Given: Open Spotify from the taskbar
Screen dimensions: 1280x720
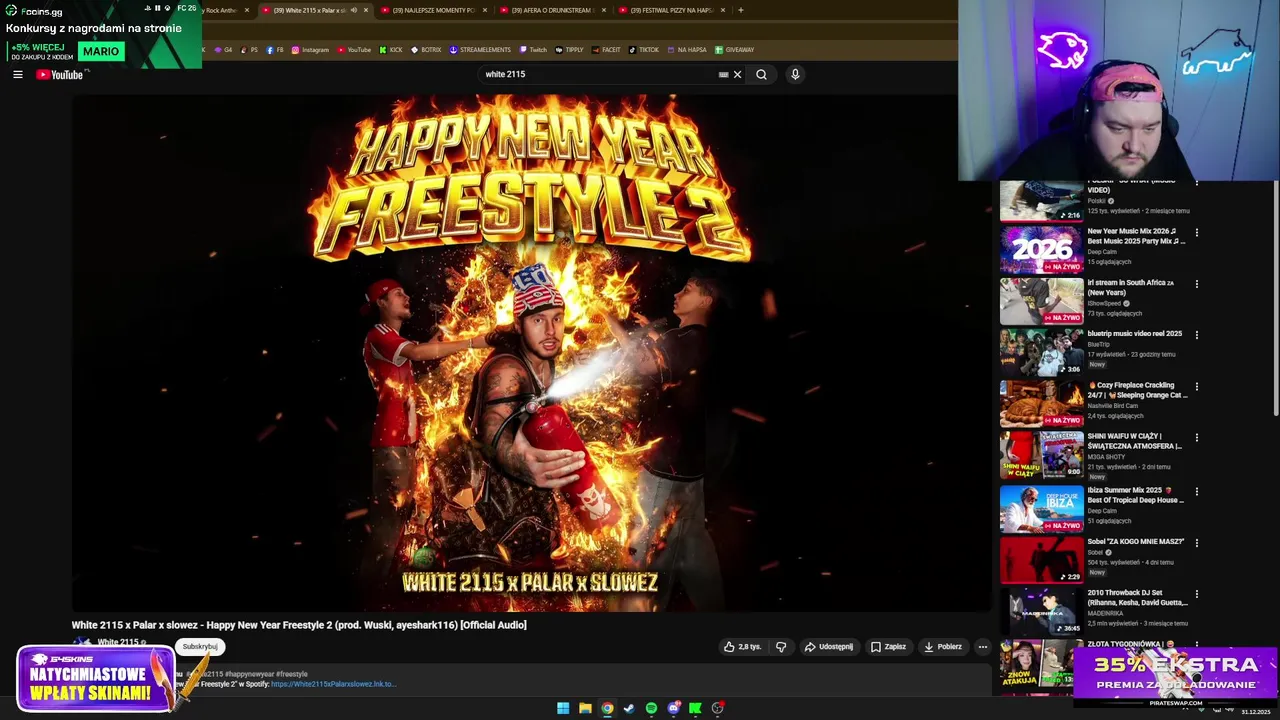Looking at the screenshot, I should coord(651,708).
